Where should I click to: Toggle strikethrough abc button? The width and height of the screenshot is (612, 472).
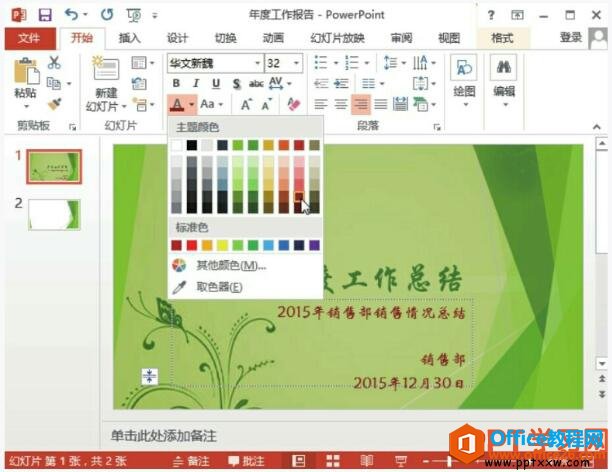pyautogui.click(x=256, y=83)
